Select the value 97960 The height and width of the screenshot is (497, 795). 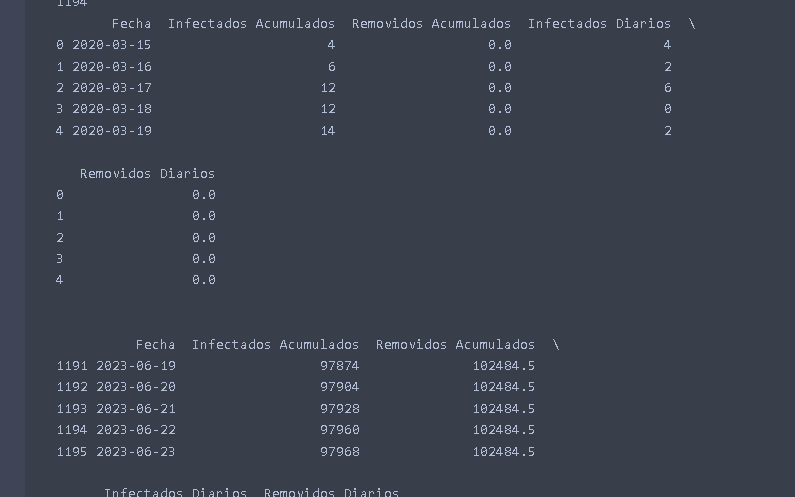tap(340, 430)
